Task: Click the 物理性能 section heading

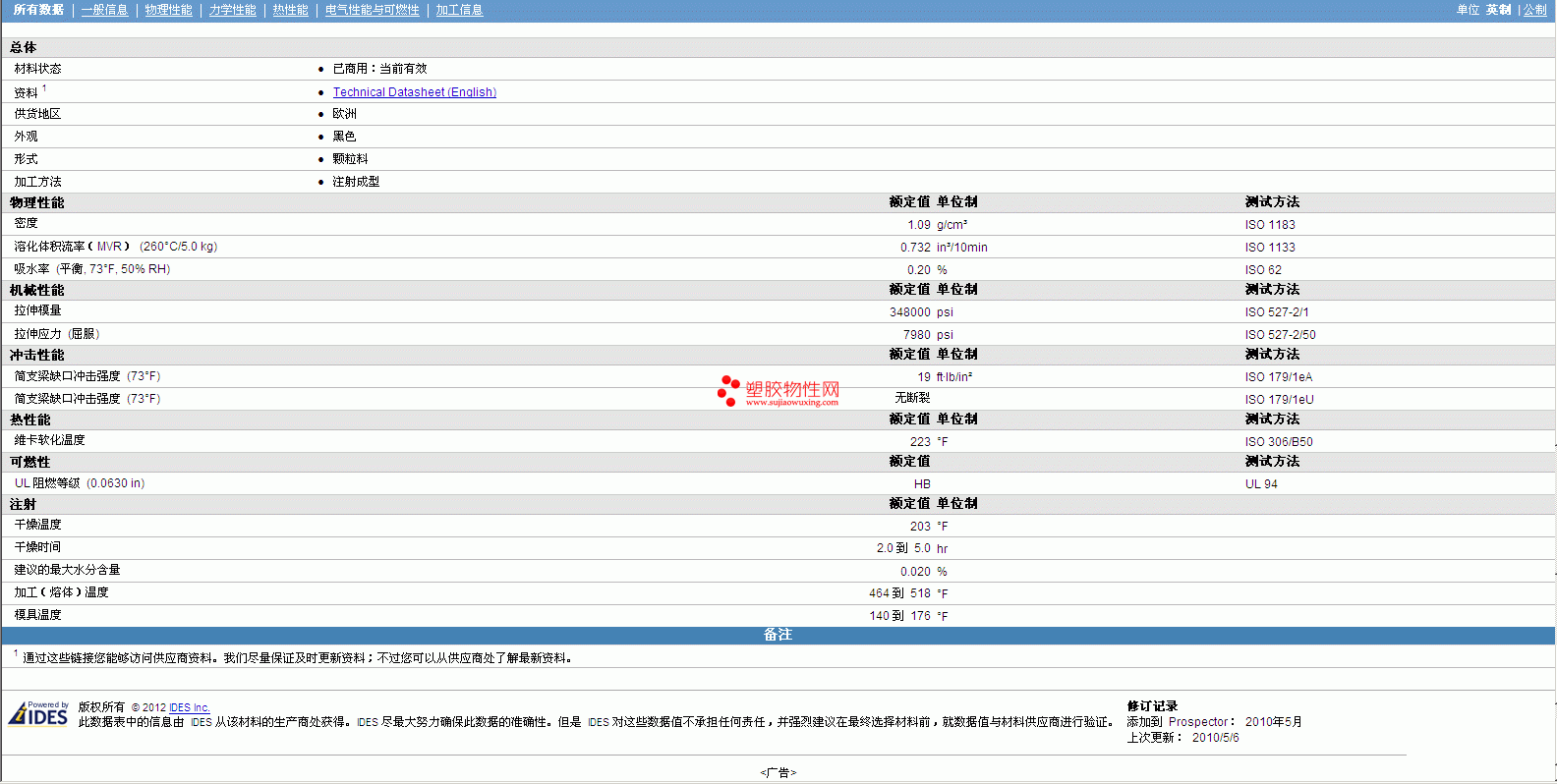Action: point(37,202)
